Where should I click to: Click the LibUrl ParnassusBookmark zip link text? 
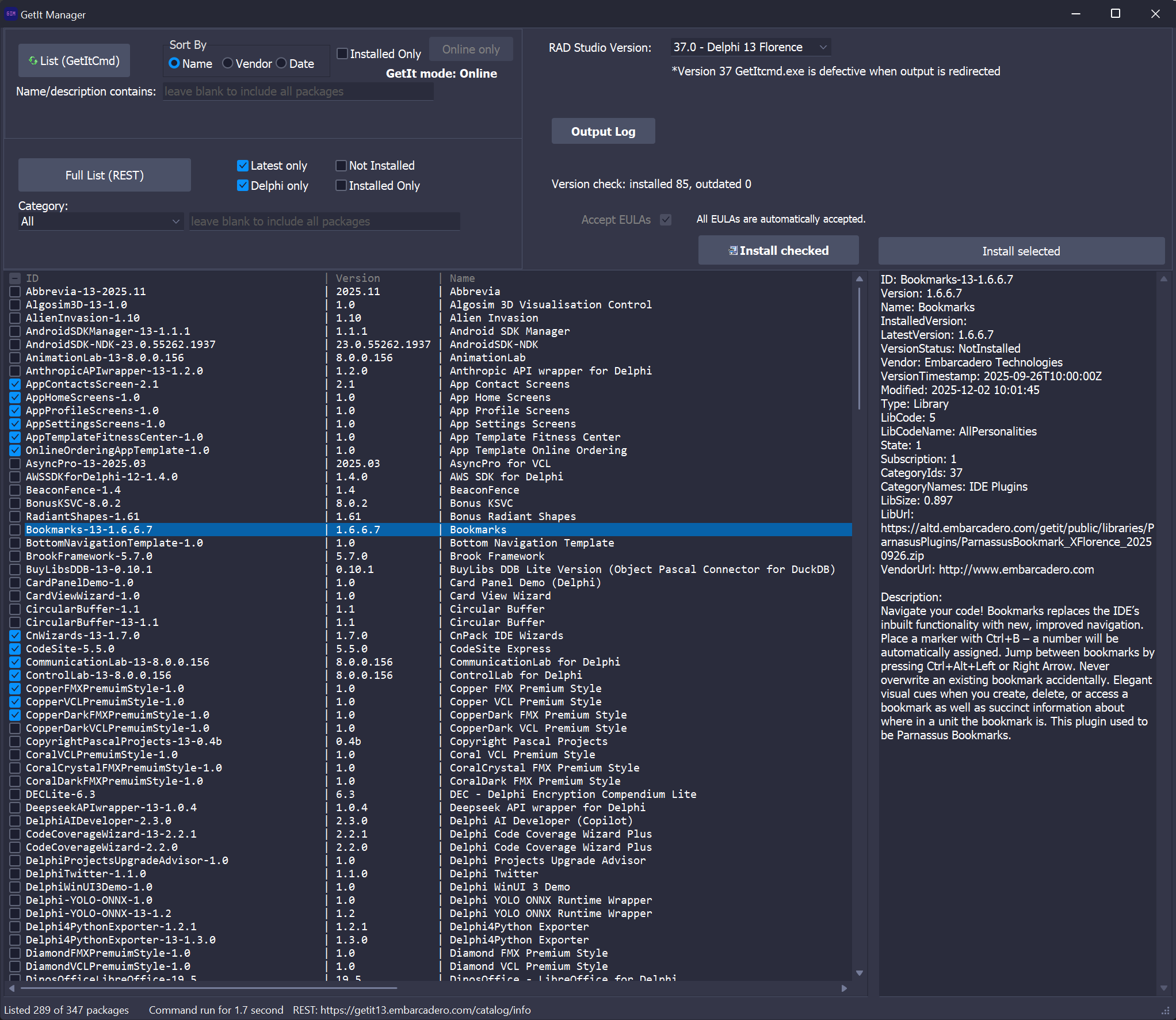1017,542
